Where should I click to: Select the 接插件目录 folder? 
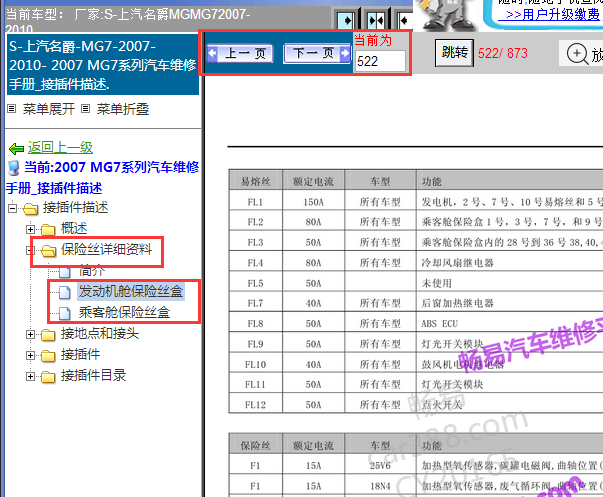tap(93, 375)
